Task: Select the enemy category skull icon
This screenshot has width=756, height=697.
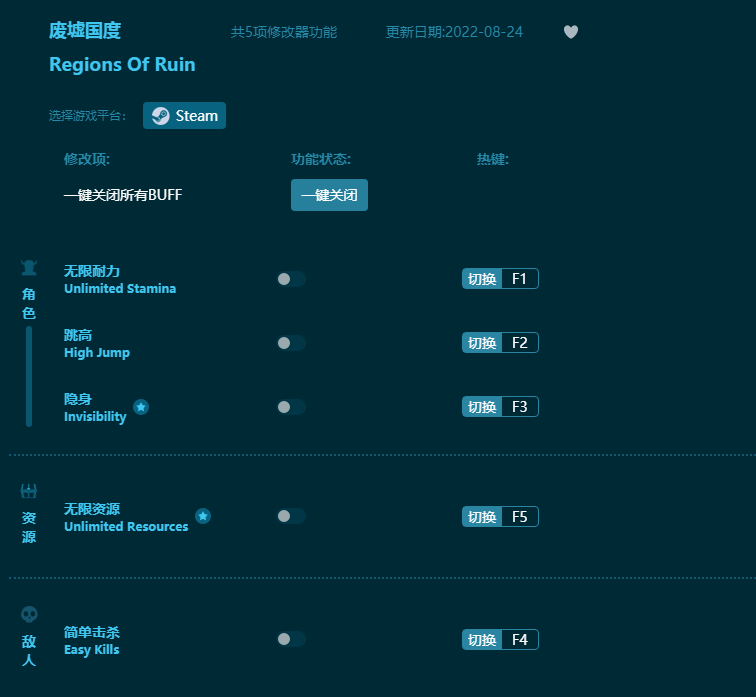Action: click(29, 615)
